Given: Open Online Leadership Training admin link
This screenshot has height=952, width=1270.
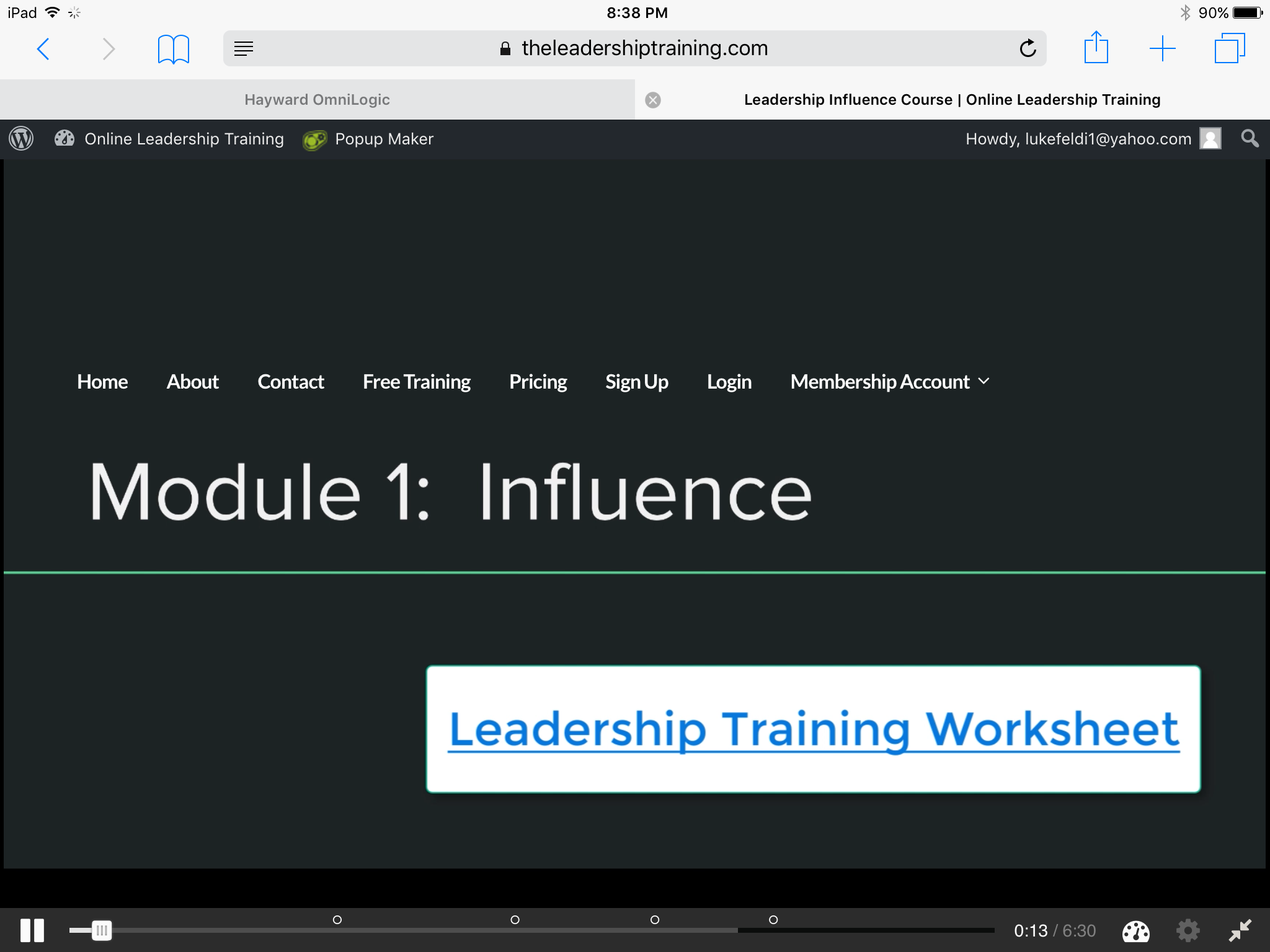Looking at the screenshot, I should (x=184, y=139).
